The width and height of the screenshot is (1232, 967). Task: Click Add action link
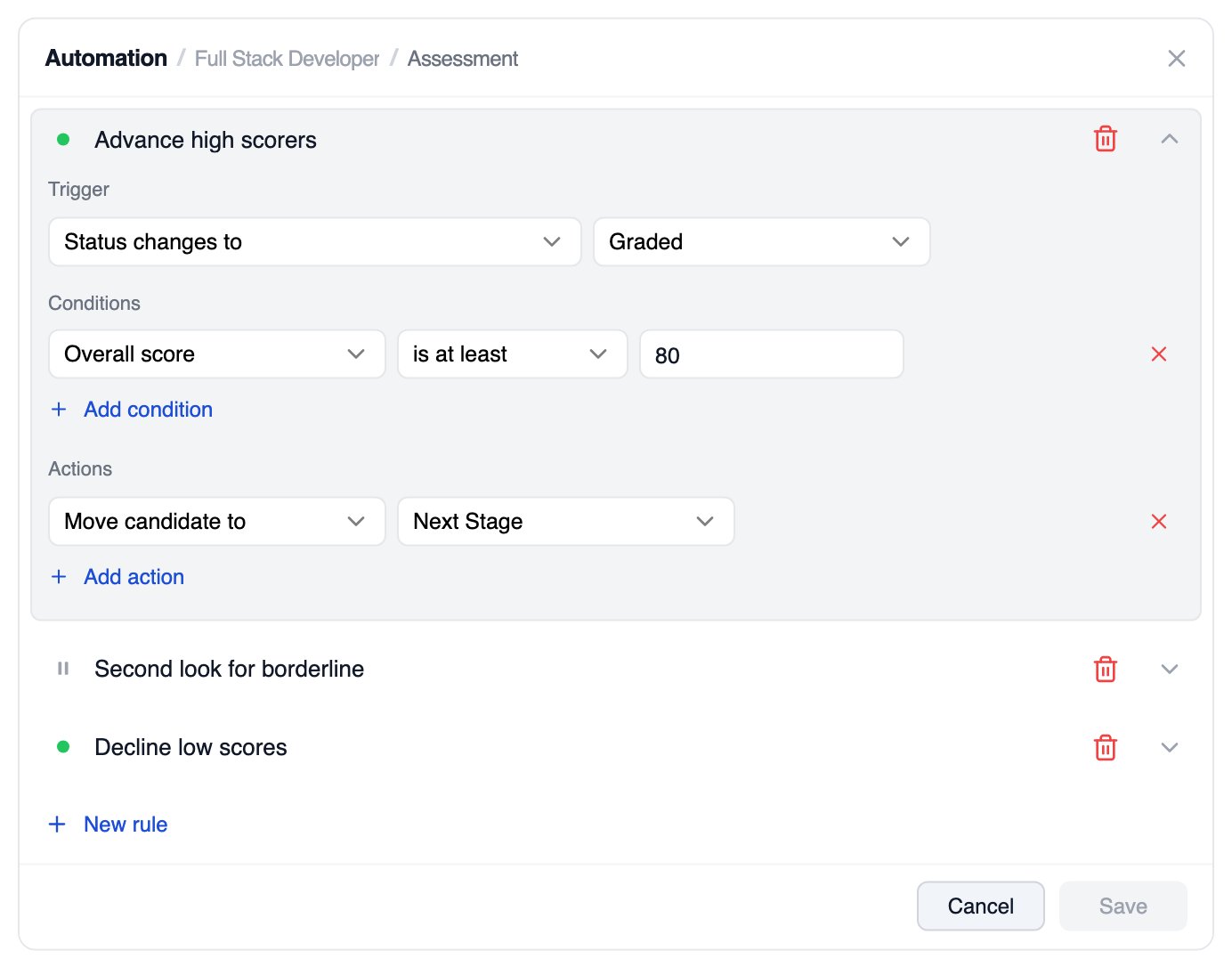[x=118, y=577]
